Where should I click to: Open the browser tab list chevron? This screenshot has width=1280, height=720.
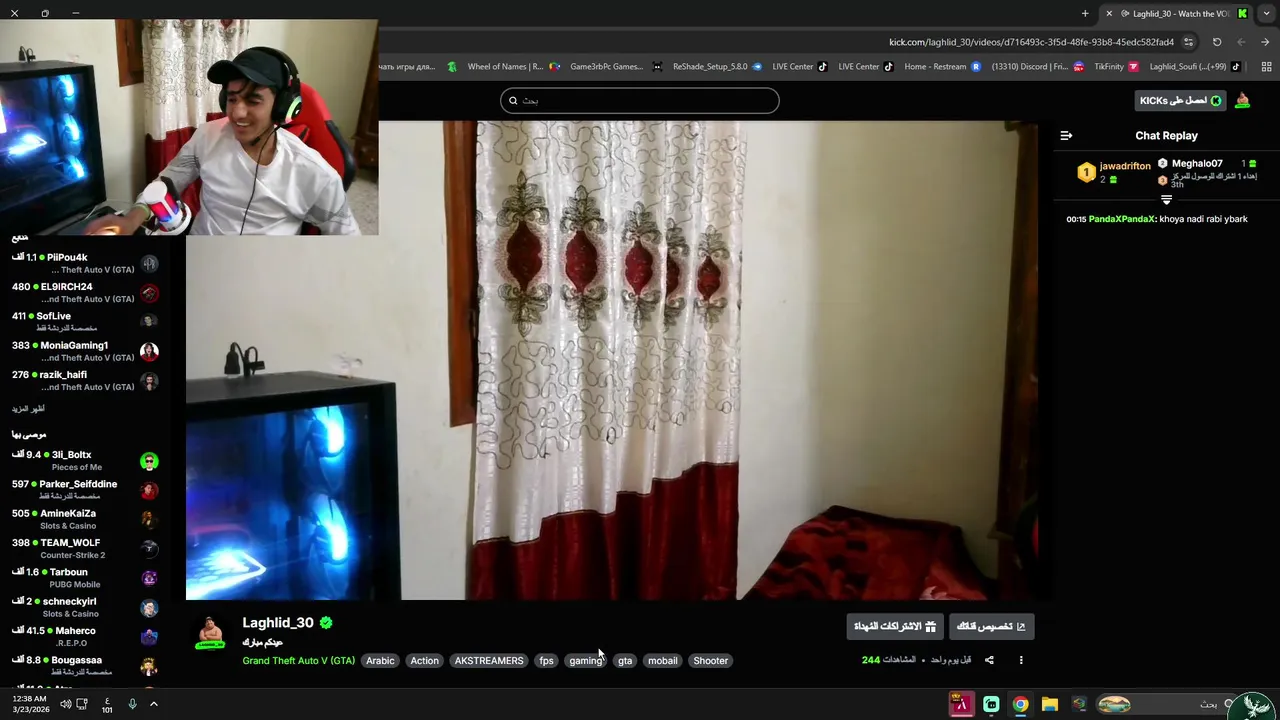1266,13
